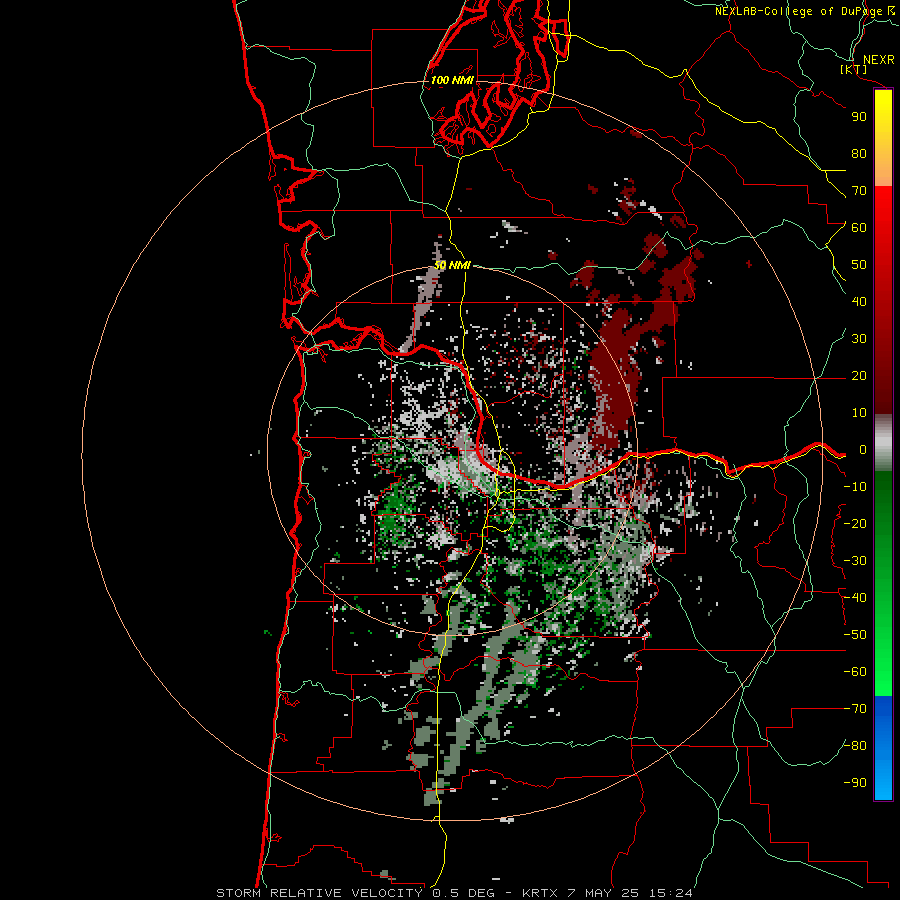Click the 'NEXR' label above the colorbar
This screenshot has width=900, height=900.
(879, 60)
